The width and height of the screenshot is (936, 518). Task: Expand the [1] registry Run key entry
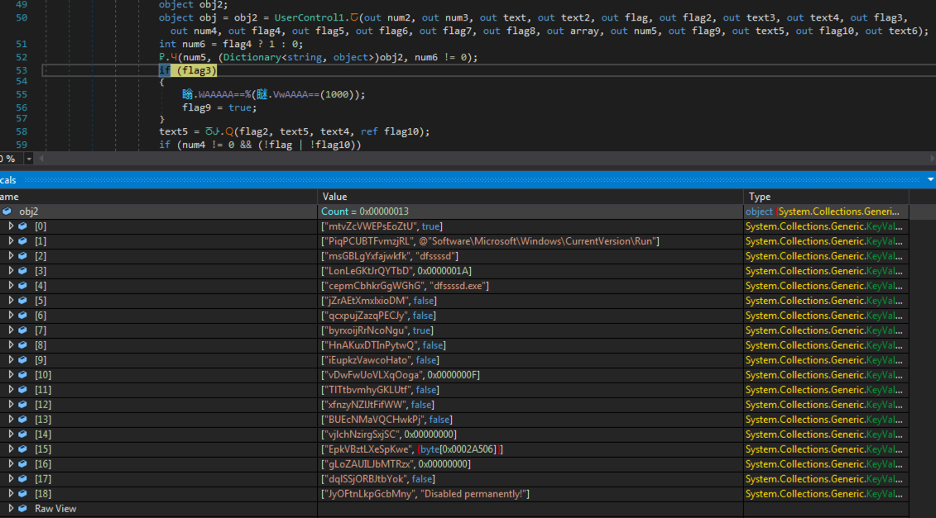pos(11,242)
